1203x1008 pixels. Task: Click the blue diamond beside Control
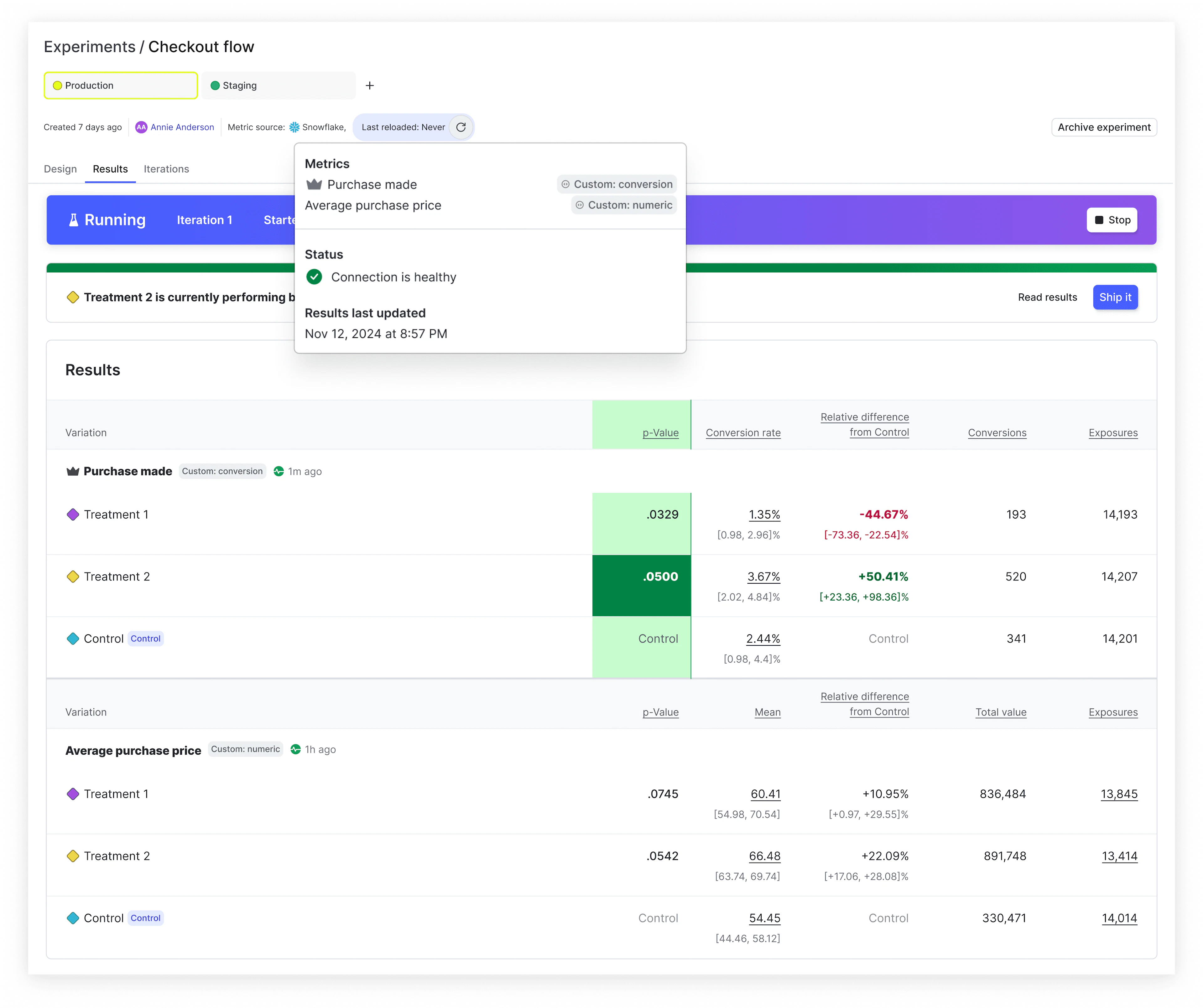pos(73,638)
